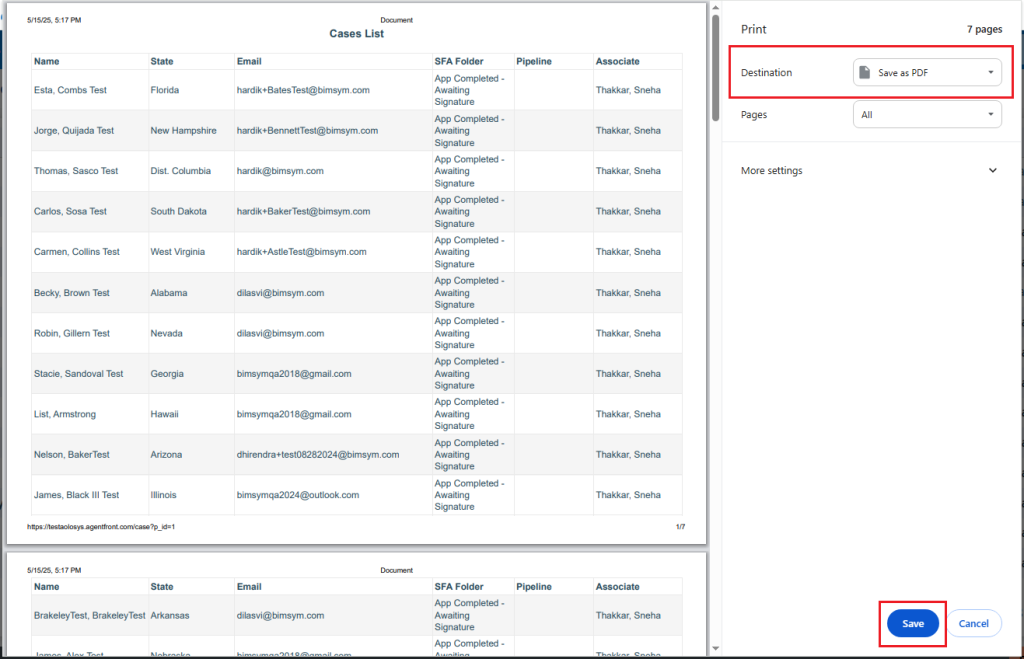Click the 7 pages count label
Screen dimensions: 1024x659
point(984,30)
